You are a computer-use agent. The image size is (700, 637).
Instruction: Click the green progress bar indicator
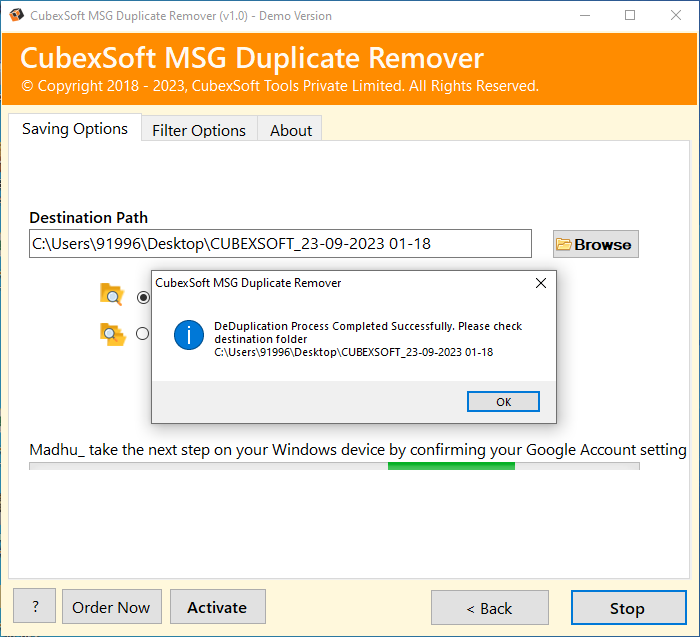click(x=451, y=466)
